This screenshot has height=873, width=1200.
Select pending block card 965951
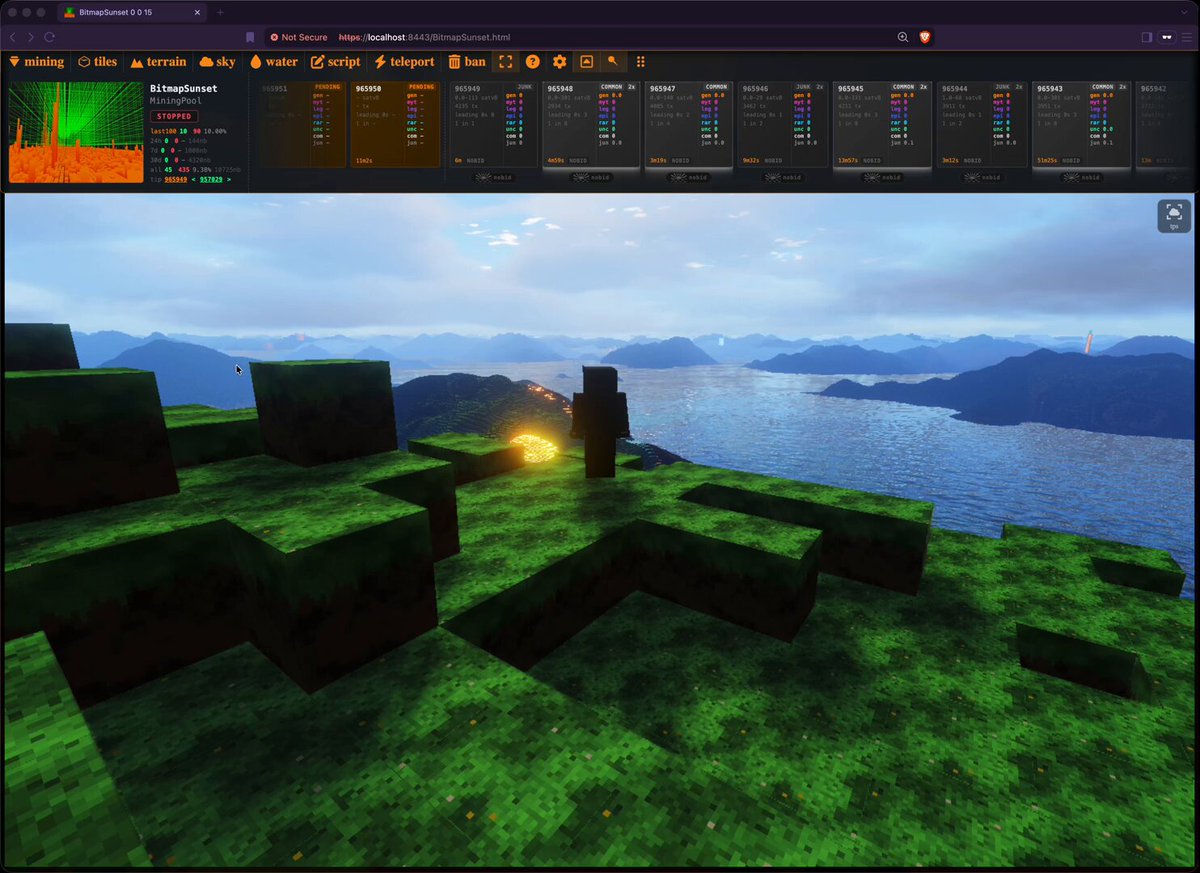pyautogui.click(x=301, y=125)
